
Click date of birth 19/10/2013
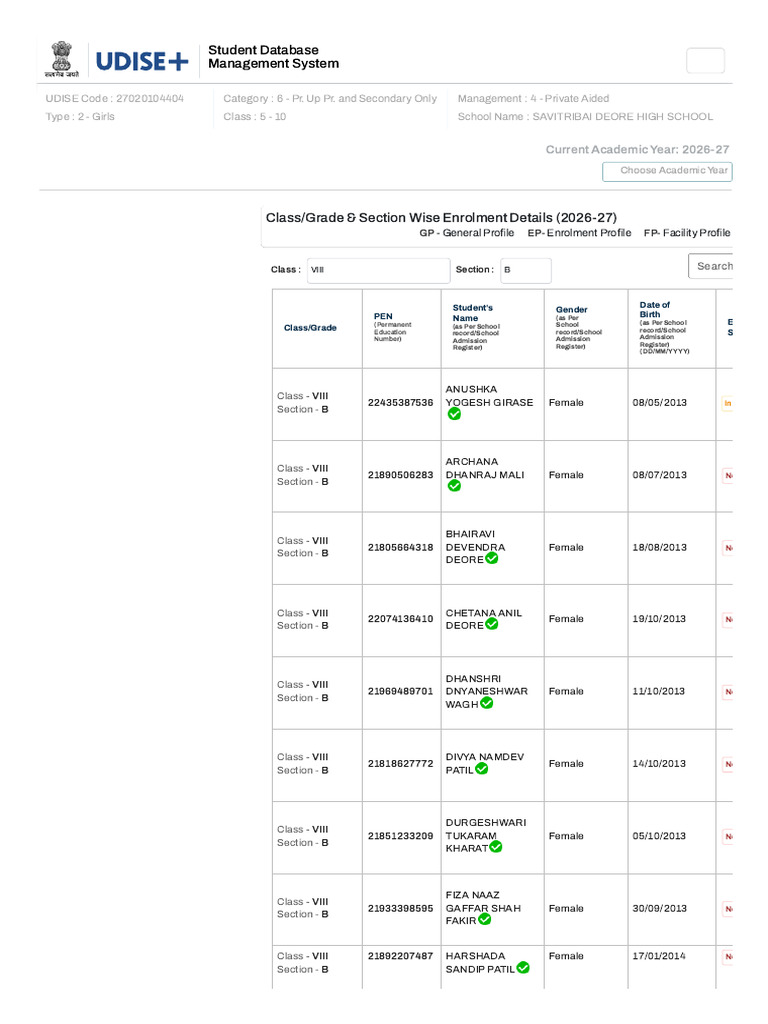pos(659,619)
